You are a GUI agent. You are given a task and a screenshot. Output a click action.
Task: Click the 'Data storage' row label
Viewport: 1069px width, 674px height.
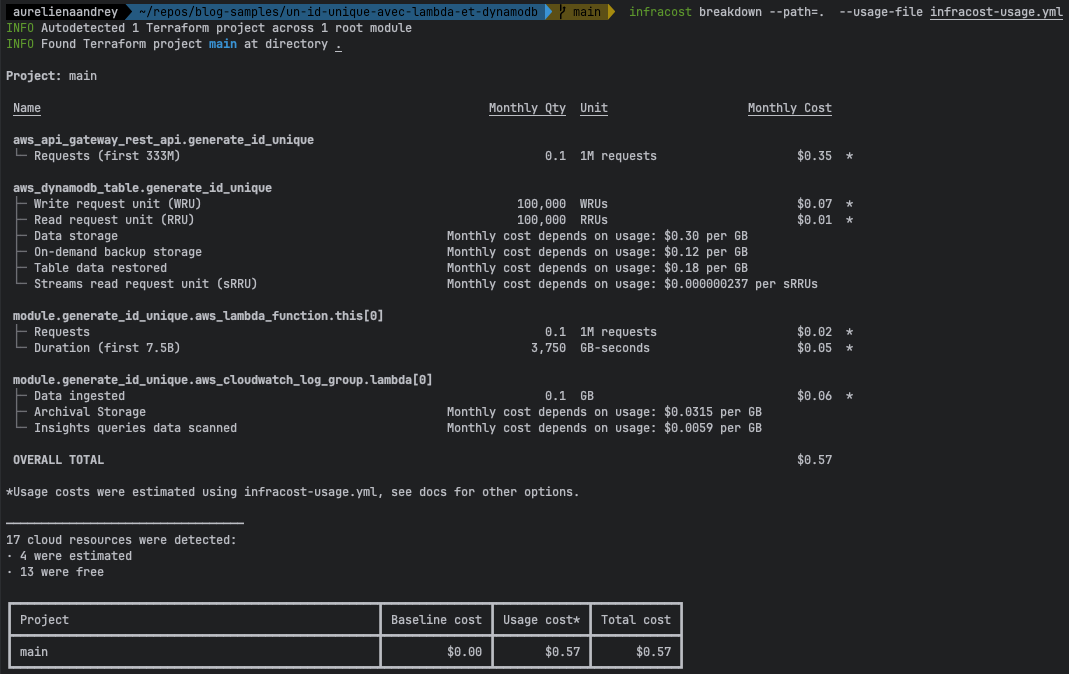(76, 236)
